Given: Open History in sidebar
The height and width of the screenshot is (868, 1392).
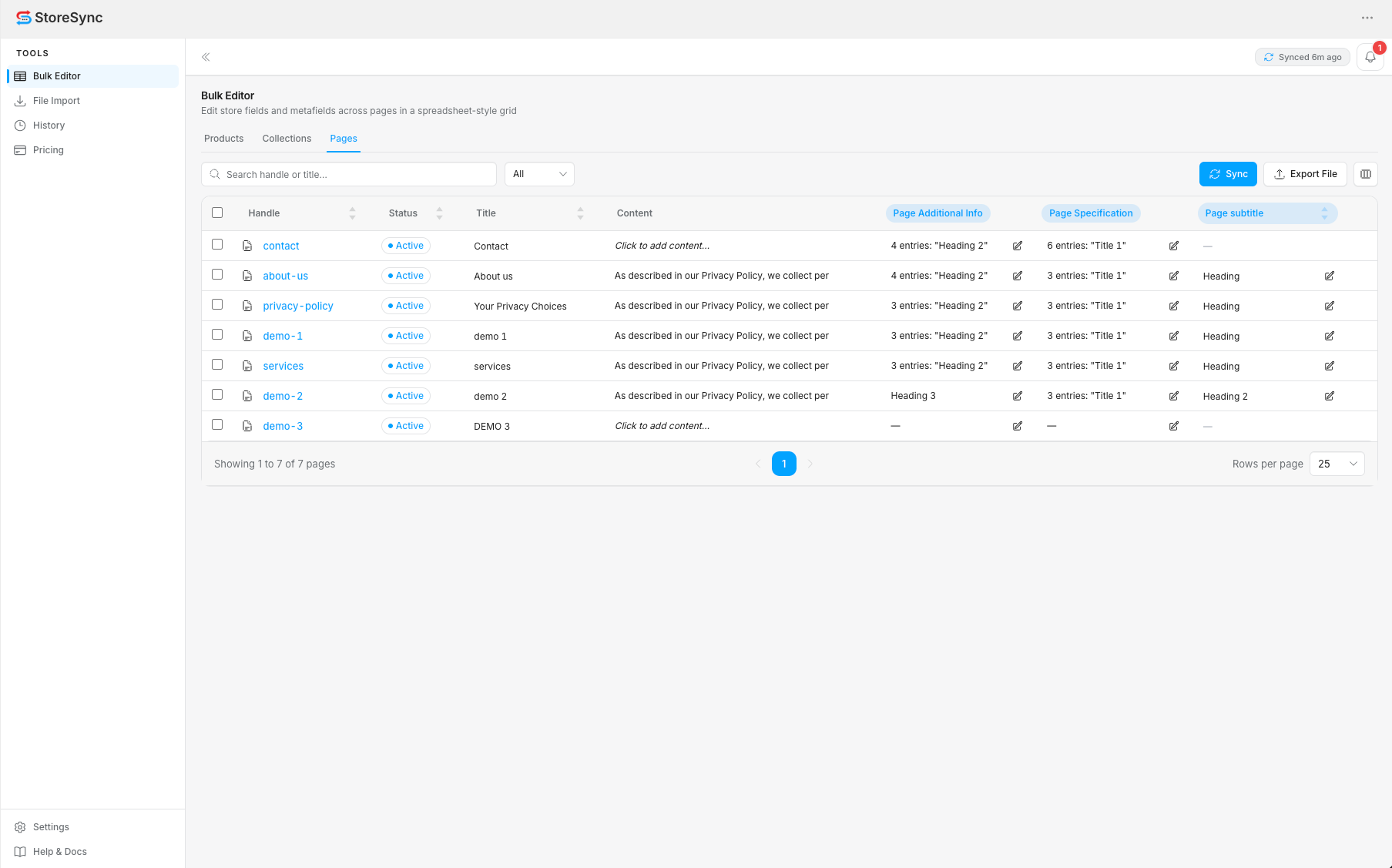Looking at the screenshot, I should tap(92, 126).
